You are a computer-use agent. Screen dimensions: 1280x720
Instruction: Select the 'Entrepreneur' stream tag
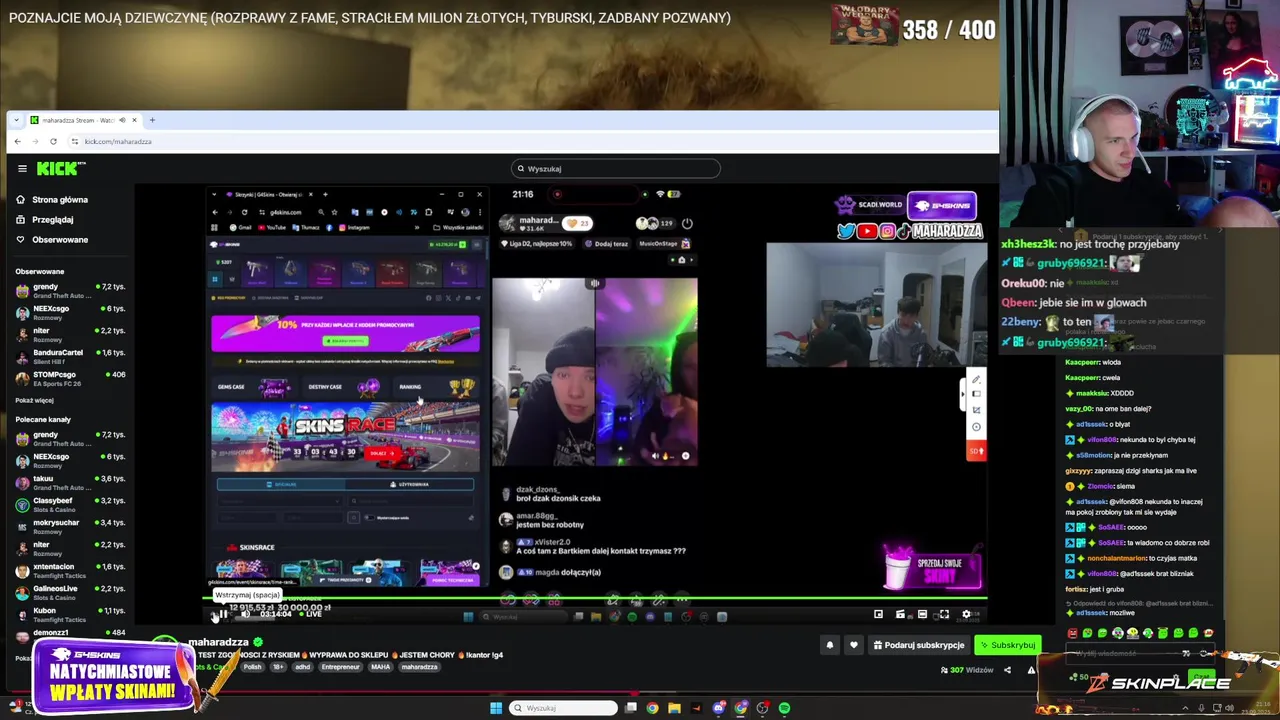click(x=340, y=667)
